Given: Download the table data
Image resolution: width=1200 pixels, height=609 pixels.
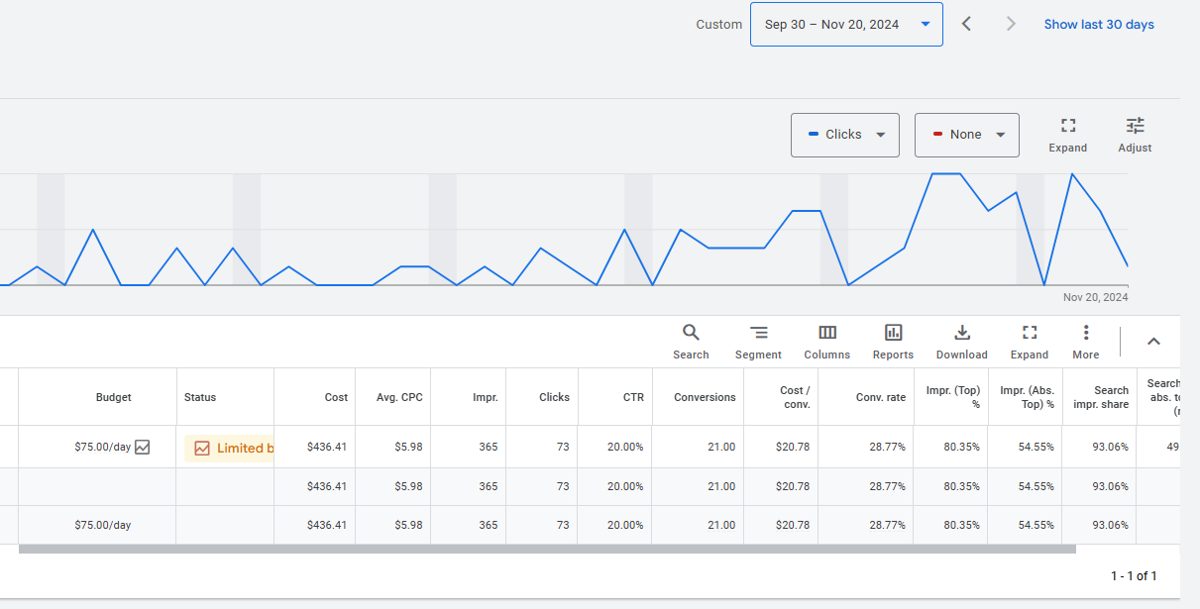Looking at the screenshot, I should point(961,342).
